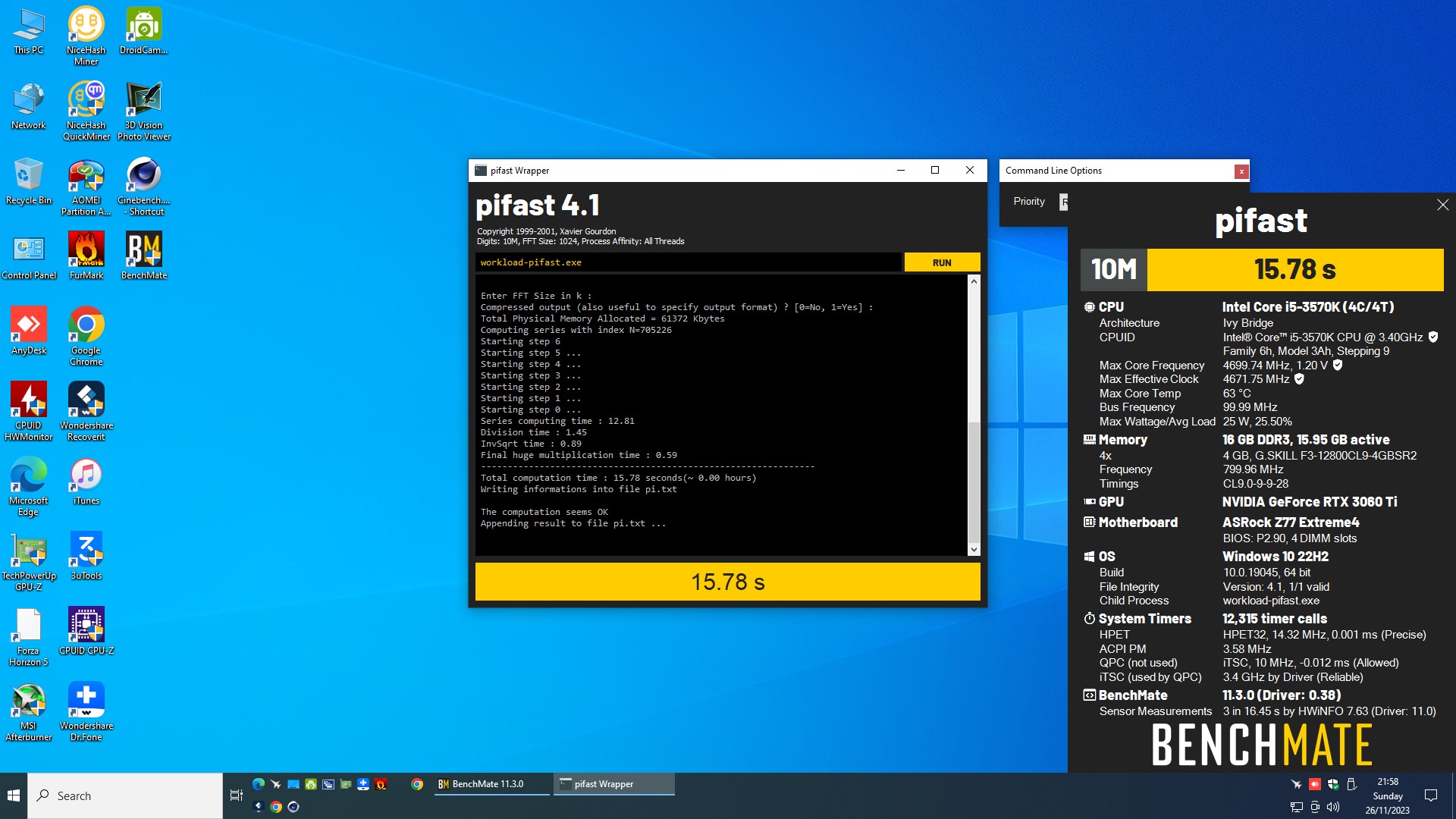This screenshot has height=819, width=1456.
Task: Click the taskbar Search box
Action: click(x=125, y=795)
